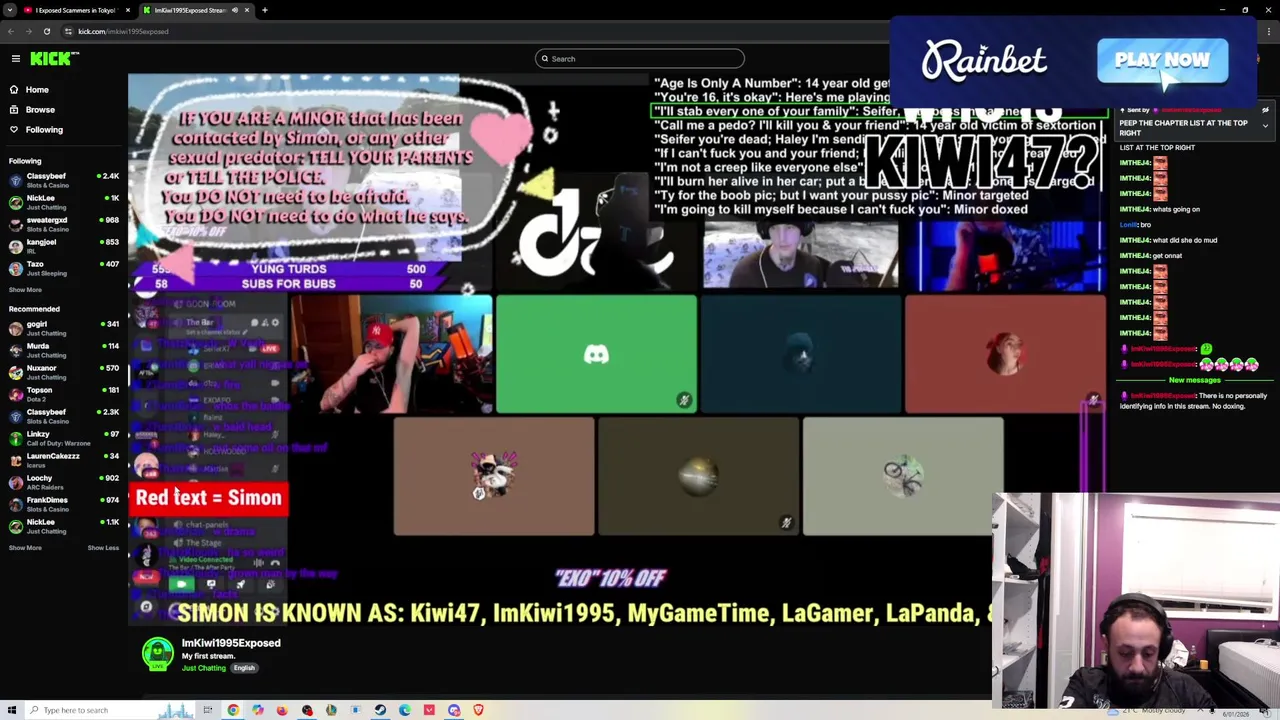This screenshot has height=720, width=1280.
Task: Reload the page
Action: [x=46, y=31]
